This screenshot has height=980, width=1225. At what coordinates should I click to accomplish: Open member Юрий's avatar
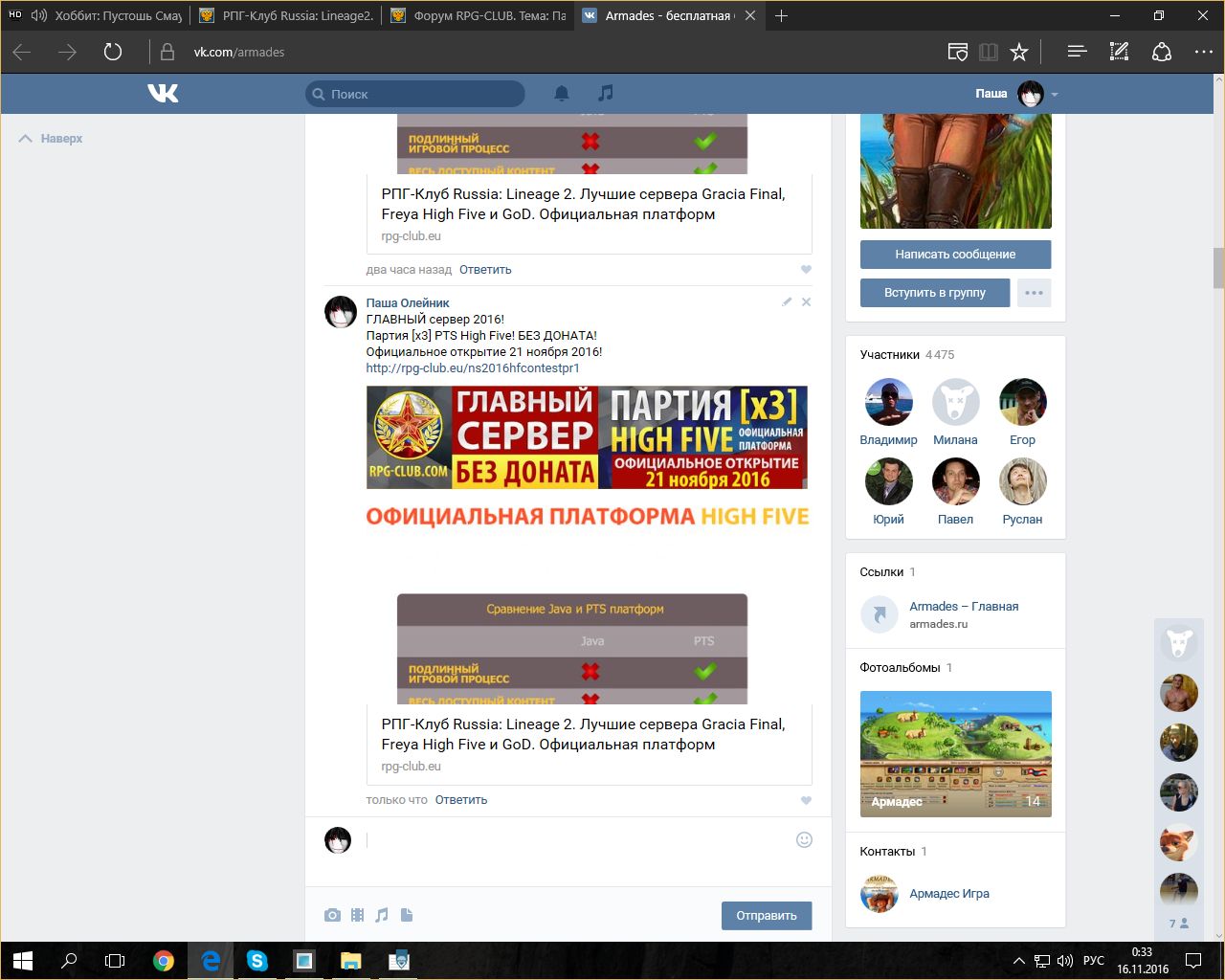[x=888, y=481]
